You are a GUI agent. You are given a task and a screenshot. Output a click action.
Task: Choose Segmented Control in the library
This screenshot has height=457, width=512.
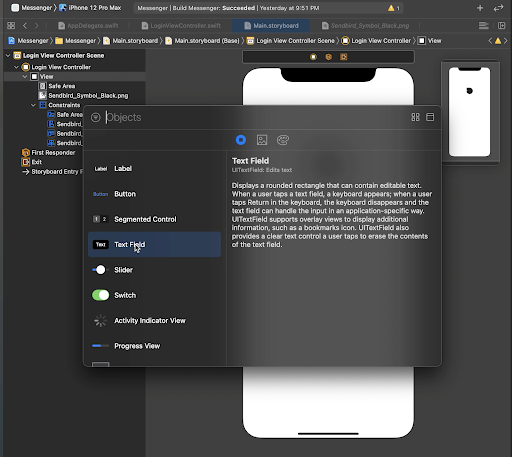(x=154, y=219)
